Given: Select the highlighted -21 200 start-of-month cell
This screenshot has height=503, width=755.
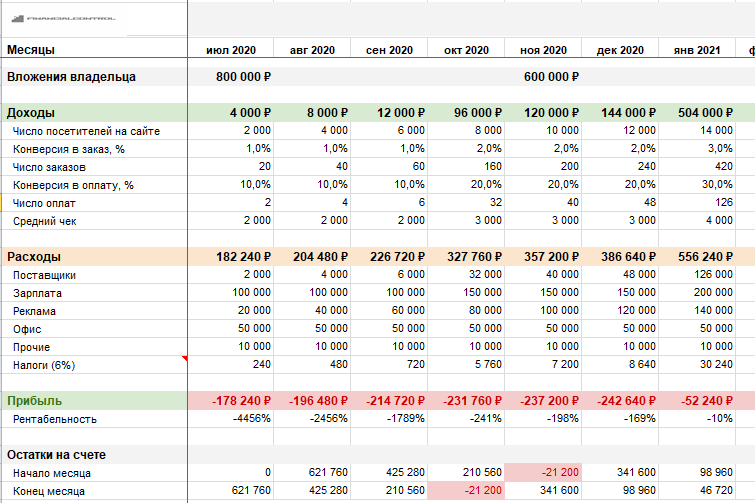Looking at the screenshot, I should pos(543,473).
